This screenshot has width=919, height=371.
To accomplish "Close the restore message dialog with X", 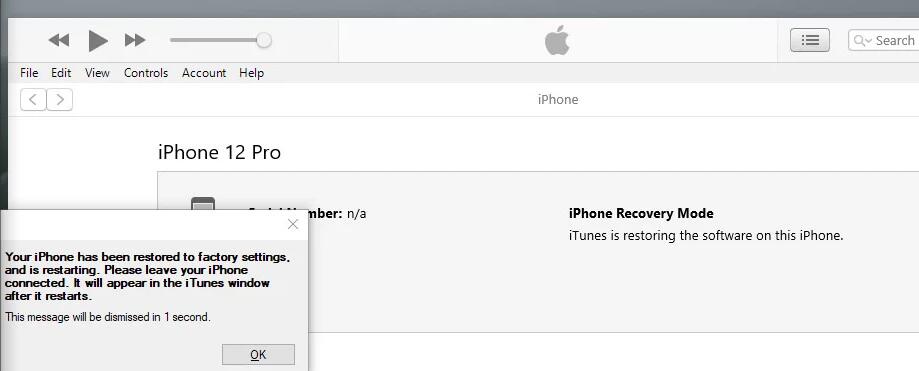I will (x=293, y=224).
